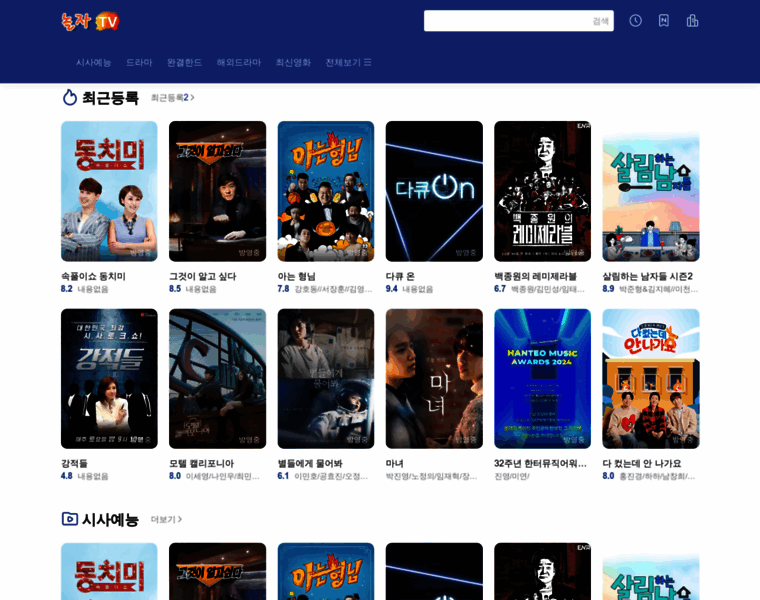Open 아는형님 poster in 시사예능 section
This screenshot has width=760, height=600.
[326, 571]
